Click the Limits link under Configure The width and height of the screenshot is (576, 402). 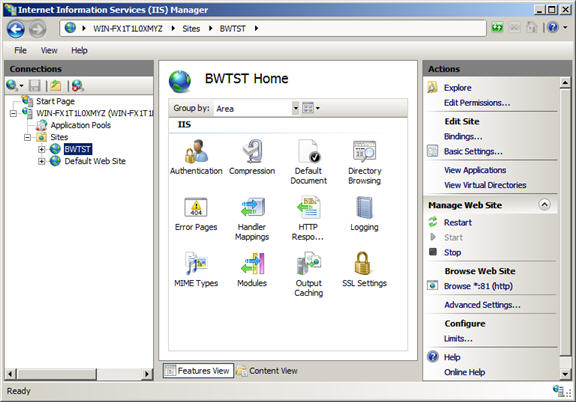458,338
